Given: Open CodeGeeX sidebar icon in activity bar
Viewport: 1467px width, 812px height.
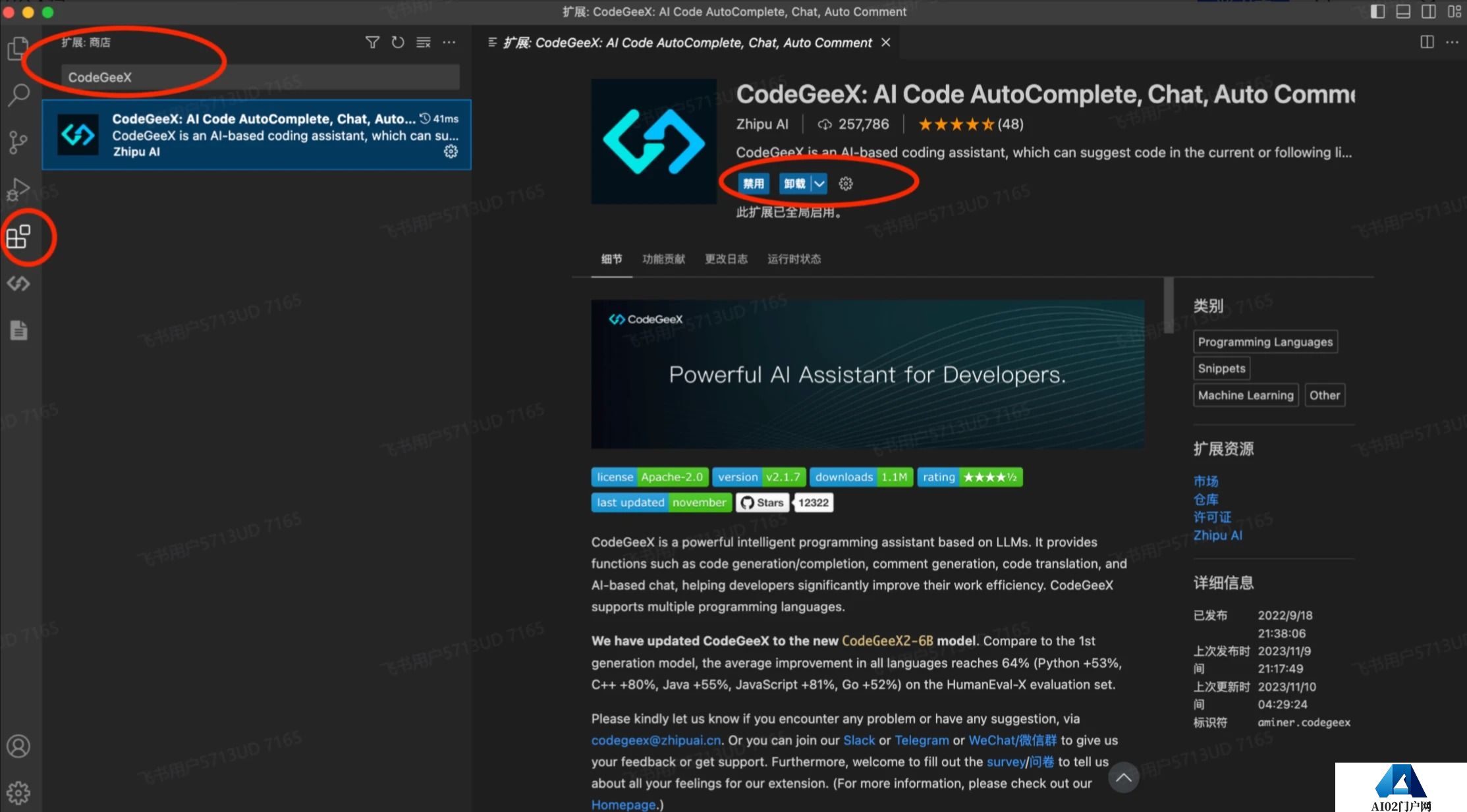Looking at the screenshot, I should (18, 284).
